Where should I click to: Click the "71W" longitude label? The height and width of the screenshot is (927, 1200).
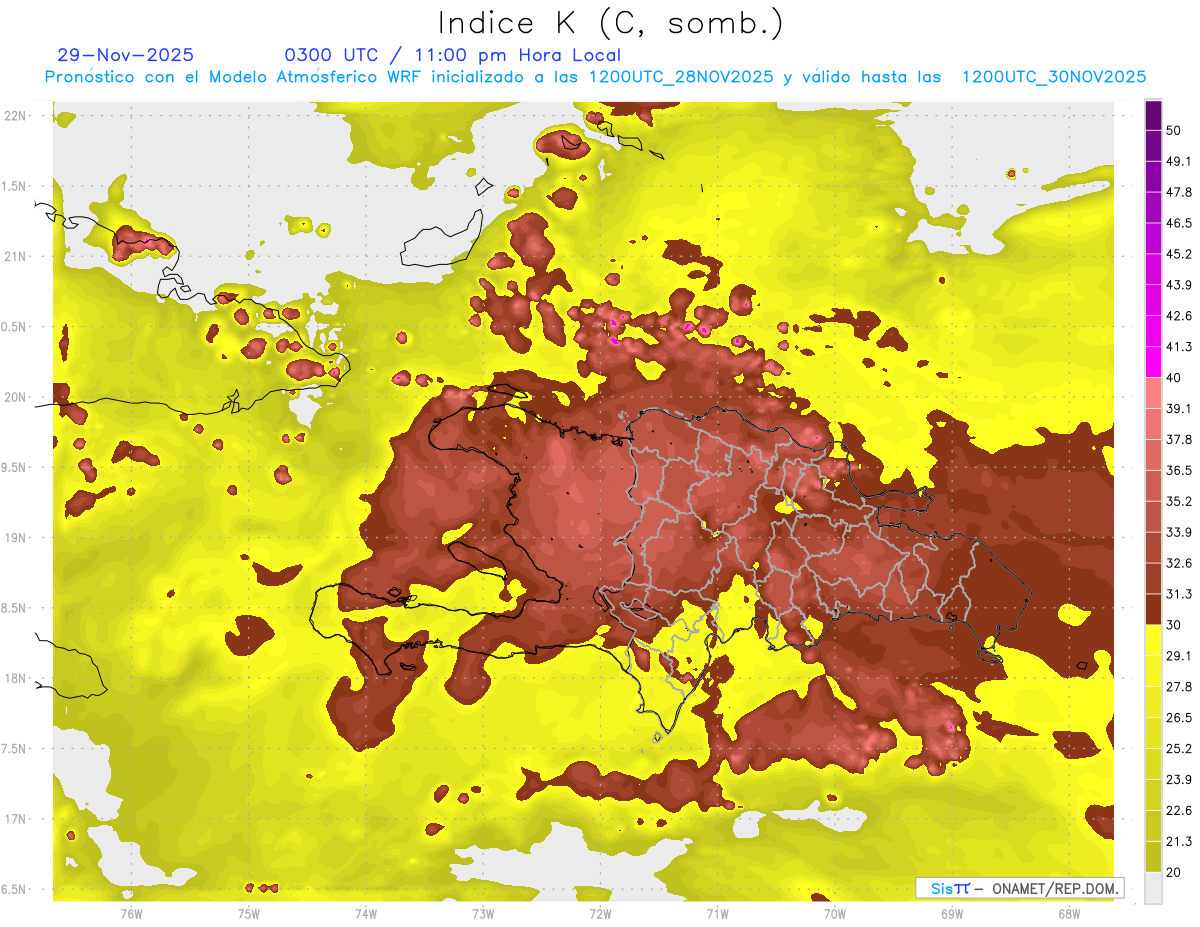(717, 914)
